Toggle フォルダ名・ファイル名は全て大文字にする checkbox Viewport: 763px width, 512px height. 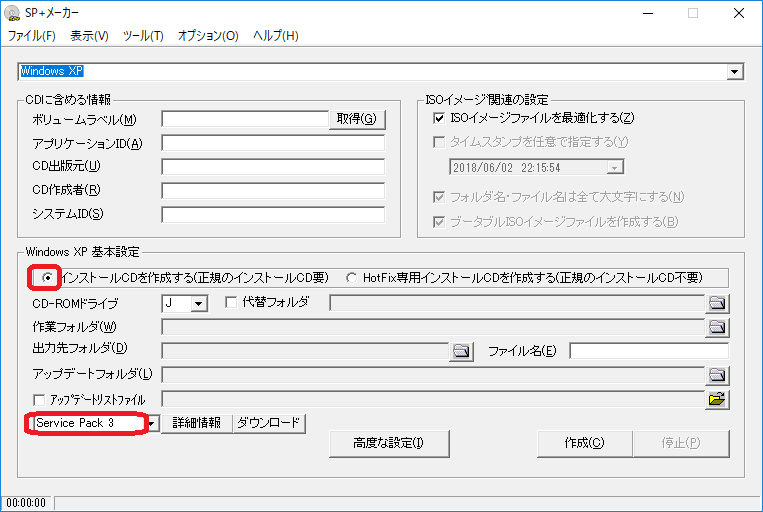pyautogui.click(x=439, y=197)
